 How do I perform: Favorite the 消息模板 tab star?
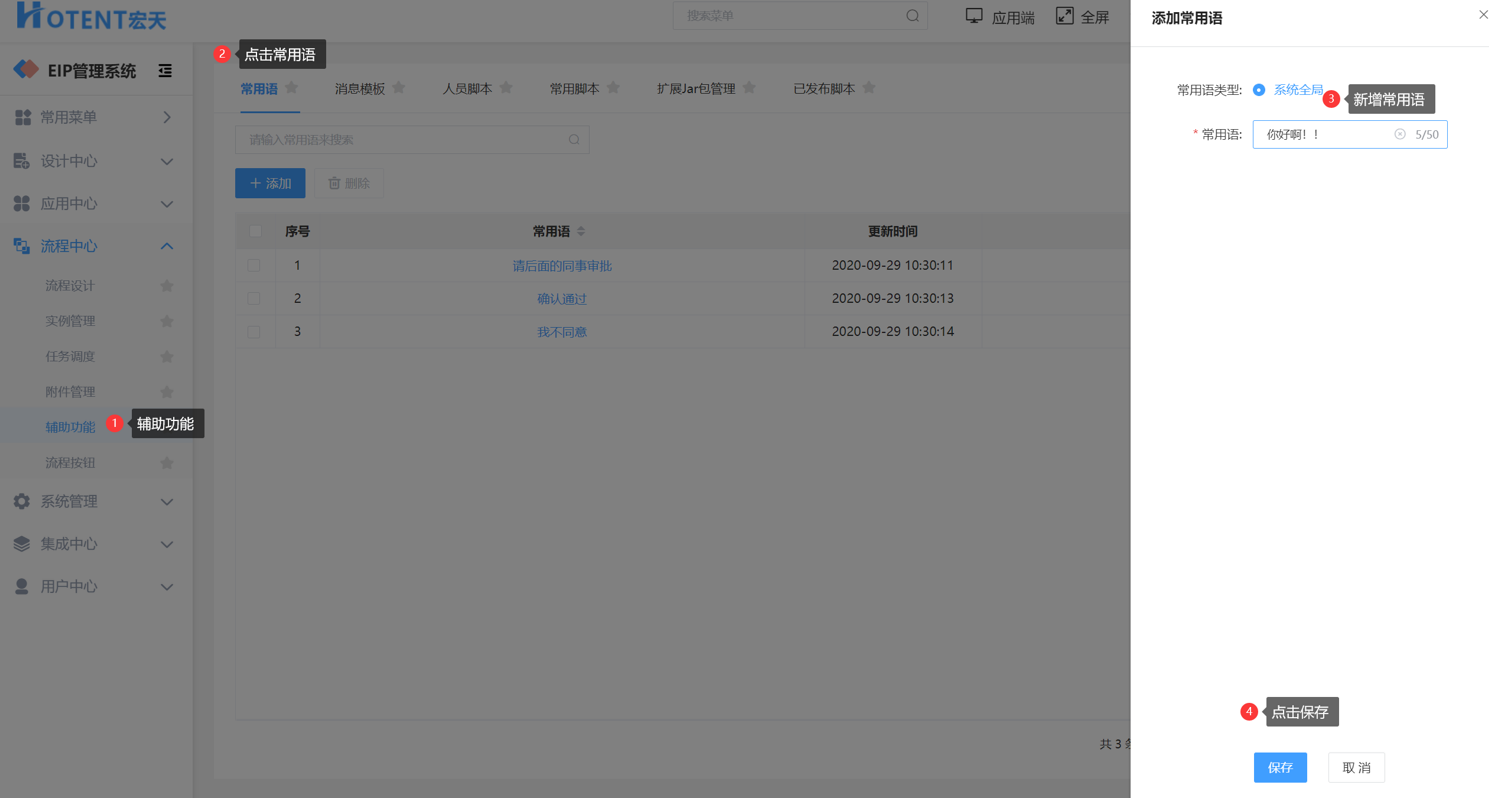pyautogui.click(x=399, y=88)
